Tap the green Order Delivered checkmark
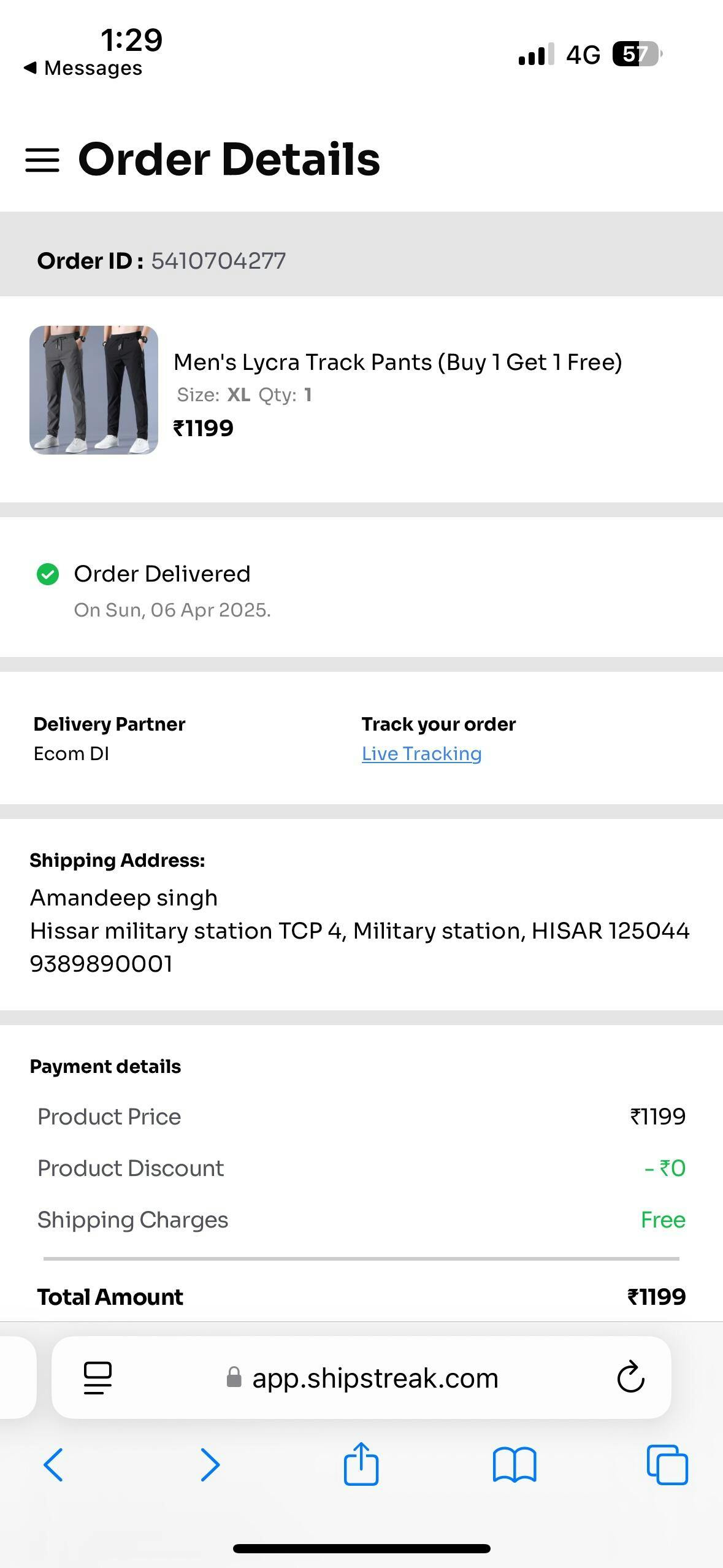This screenshot has height=1568, width=723. [x=48, y=575]
